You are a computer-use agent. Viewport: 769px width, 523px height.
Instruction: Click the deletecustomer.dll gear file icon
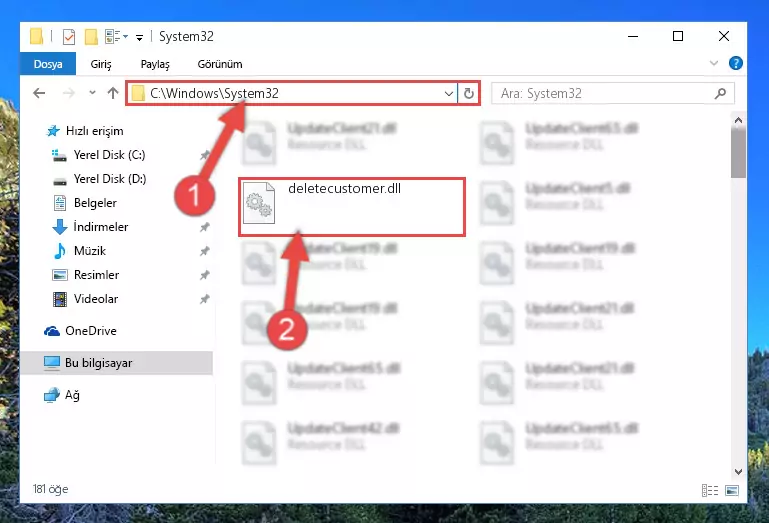point(259,203)
